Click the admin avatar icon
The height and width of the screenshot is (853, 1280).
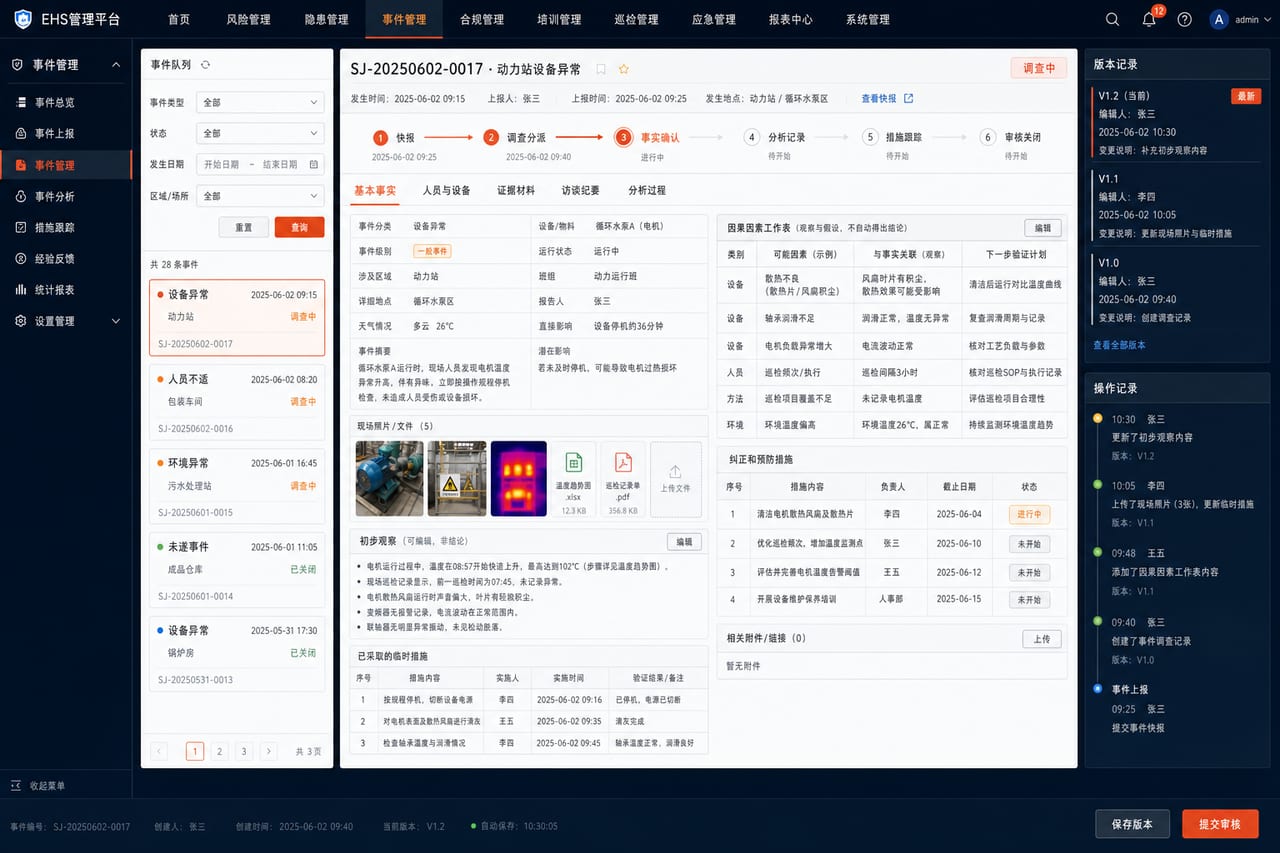pyautogui.click(x=1218, y=19)
